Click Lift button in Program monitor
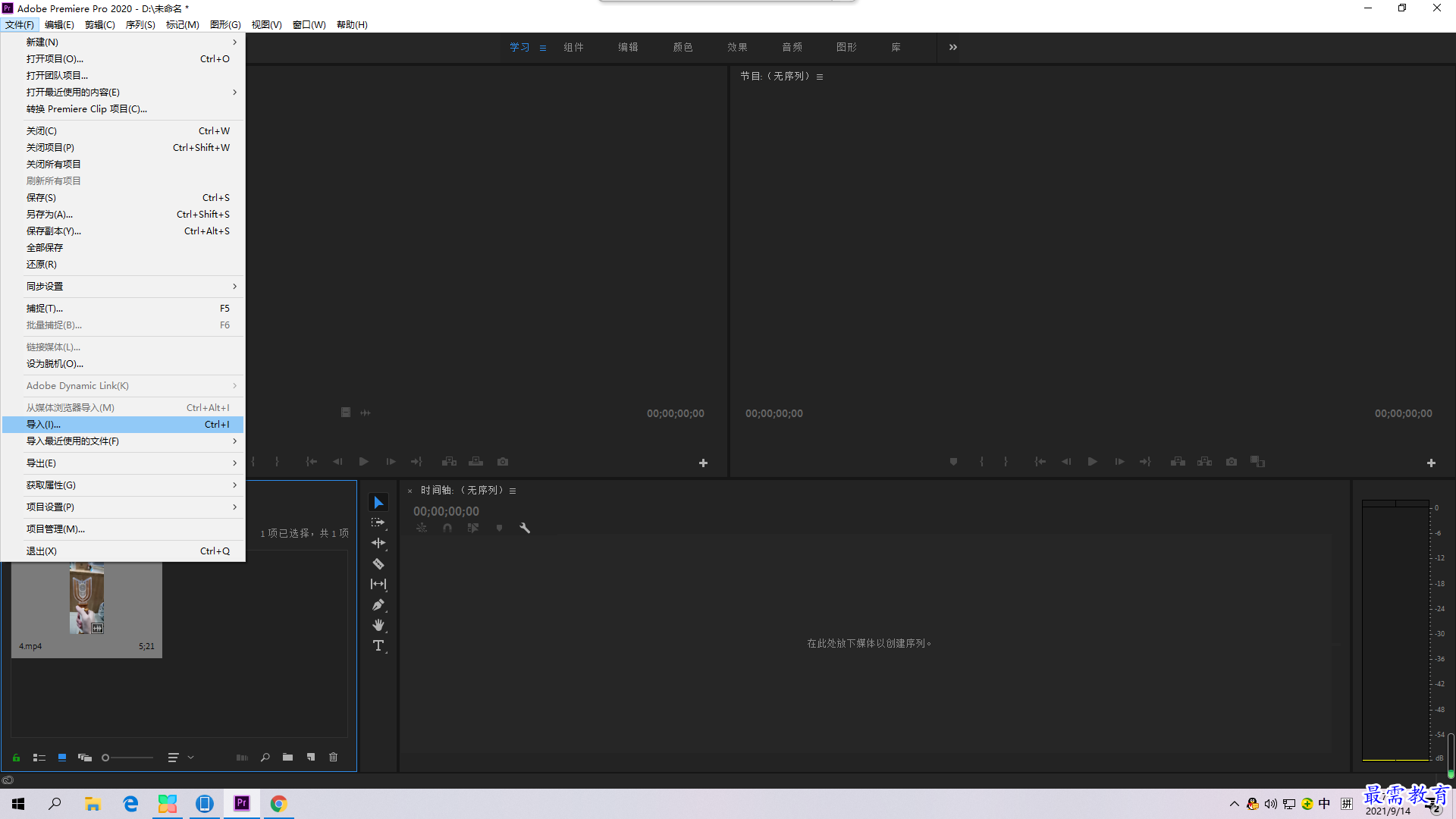Image resolution: width=1456 pixels, height=819 pixels. tap(1178, 462)
